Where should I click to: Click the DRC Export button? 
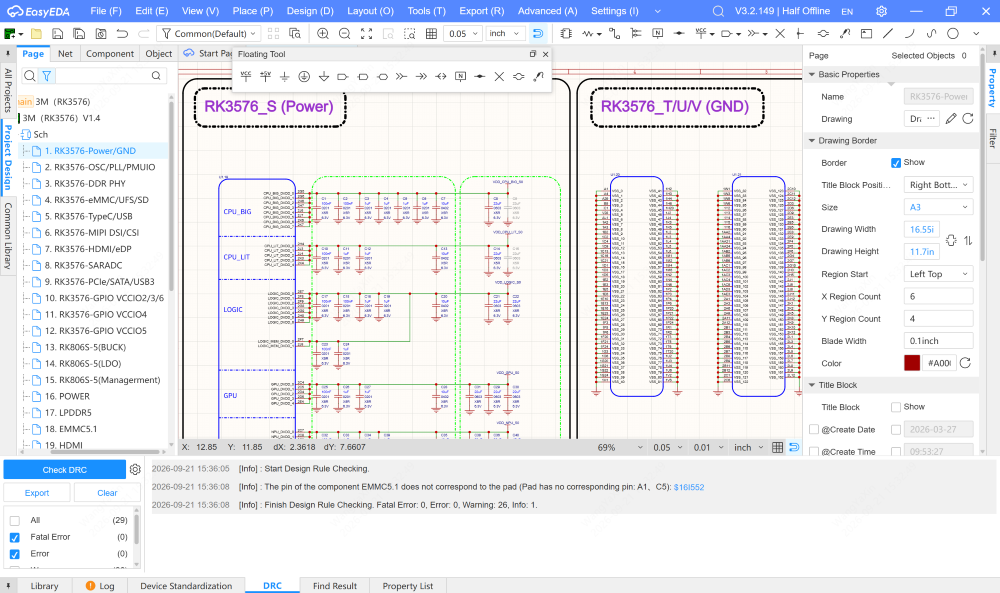[37, 493]
